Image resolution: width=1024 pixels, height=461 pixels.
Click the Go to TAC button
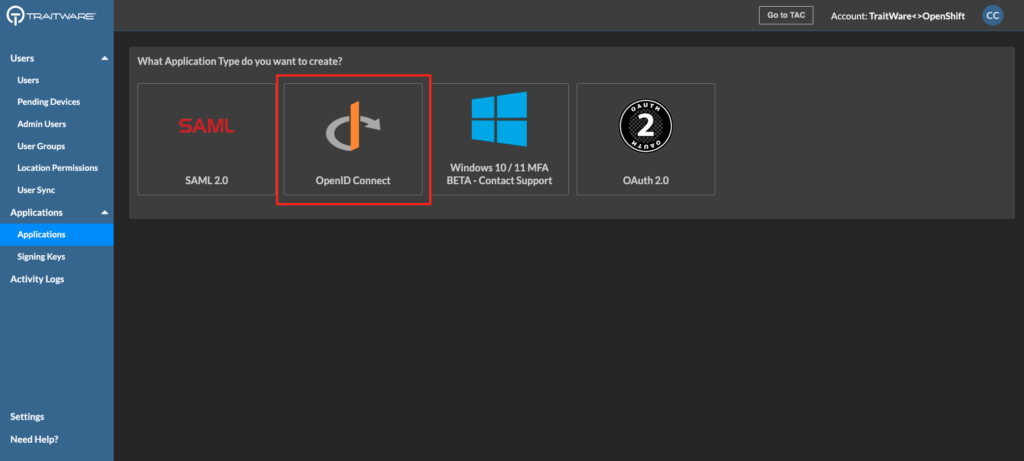point(786,15)
